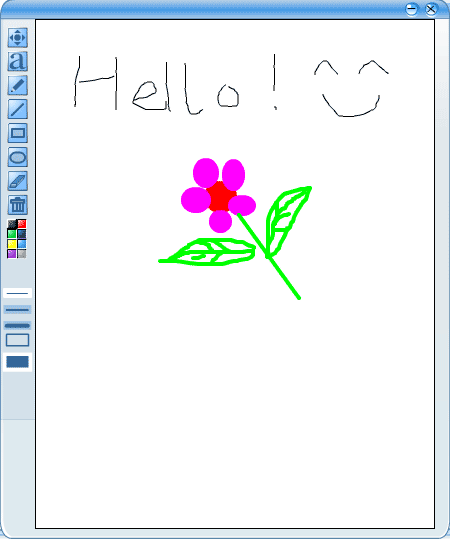Select the thin line width option
The height and width of the screenshot is (539, 450).
(18, 293)
